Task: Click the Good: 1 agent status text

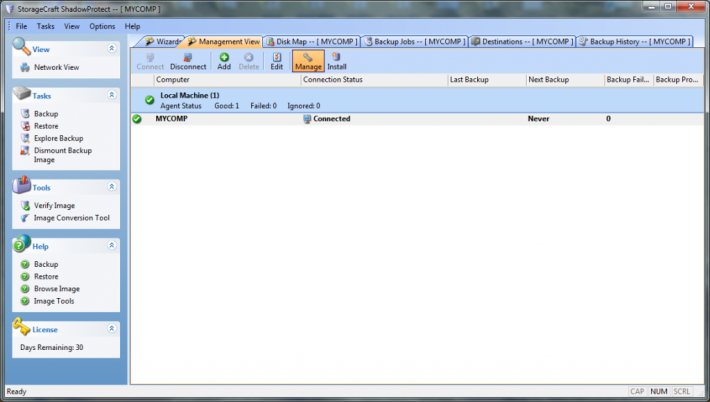Action: (x=226, y=106)
